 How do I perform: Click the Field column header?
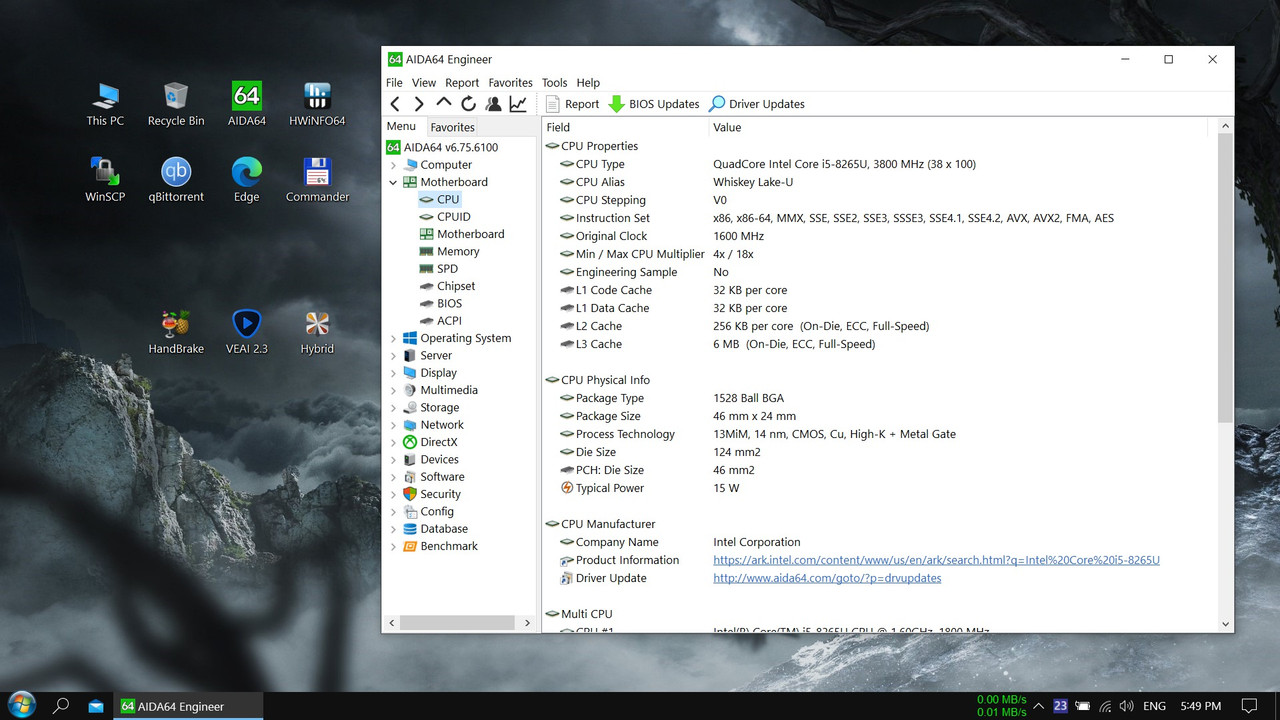625,127
